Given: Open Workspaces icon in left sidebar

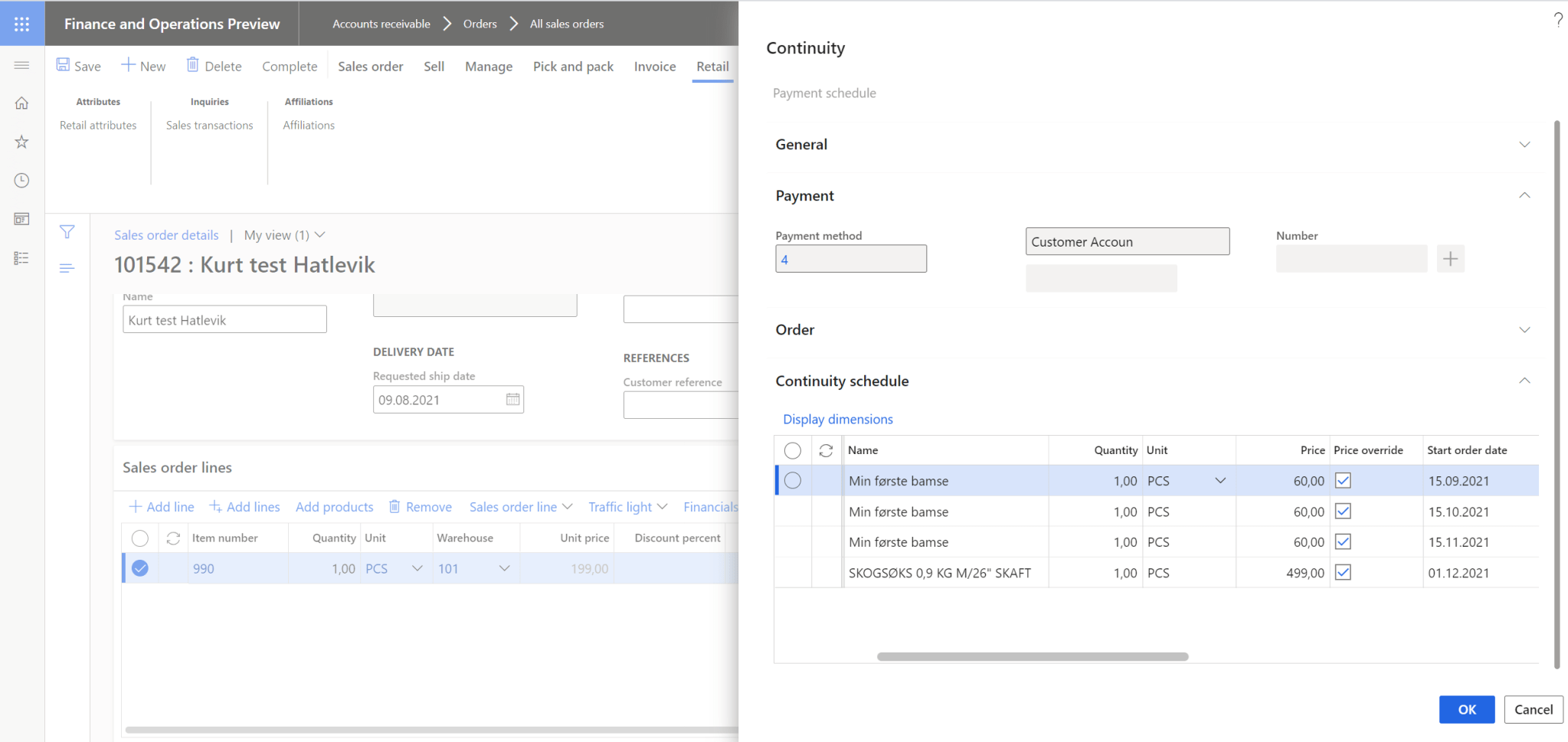Looking at the screenshot, I should pyautogui.click(x=21, y=219).
